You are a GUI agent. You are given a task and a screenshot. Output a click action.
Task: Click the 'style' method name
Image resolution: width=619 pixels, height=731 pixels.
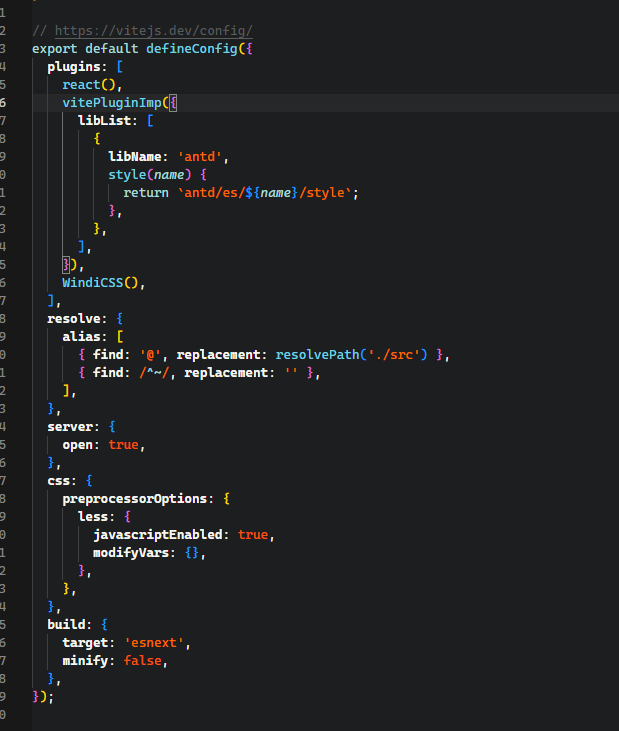[127, 175]
